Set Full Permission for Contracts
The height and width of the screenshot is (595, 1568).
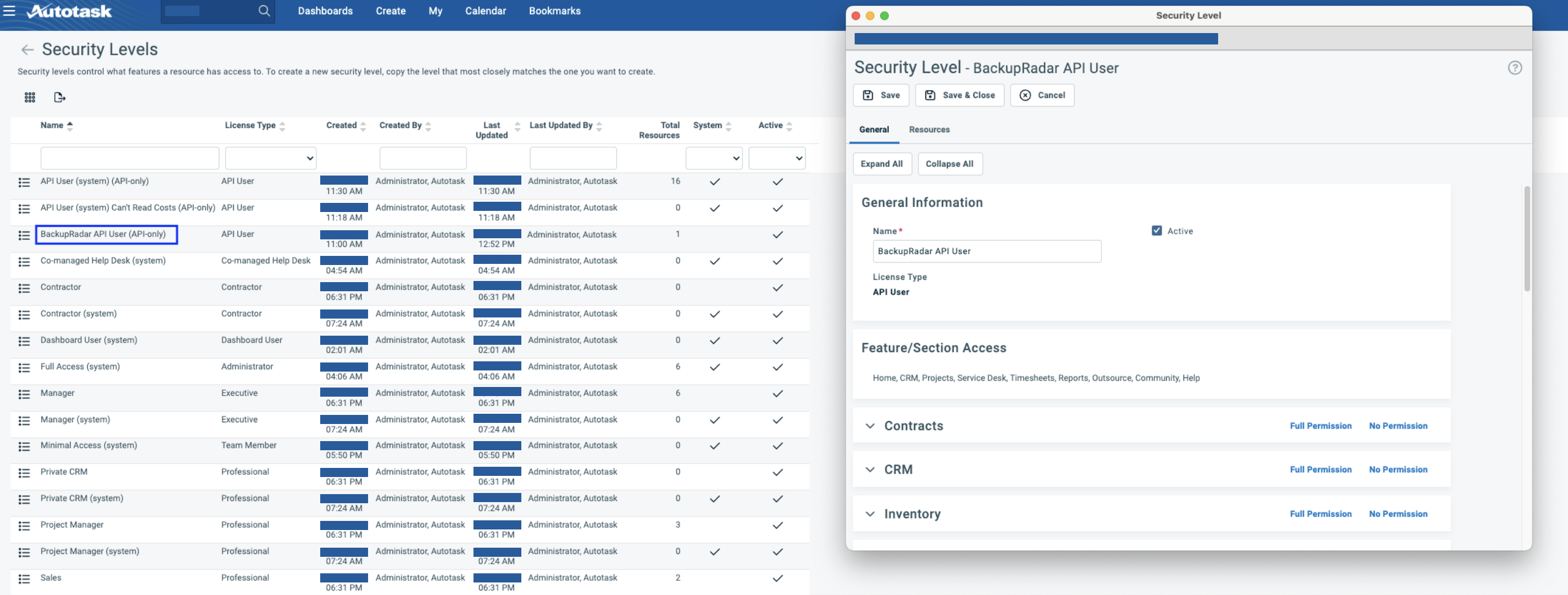1320,426
